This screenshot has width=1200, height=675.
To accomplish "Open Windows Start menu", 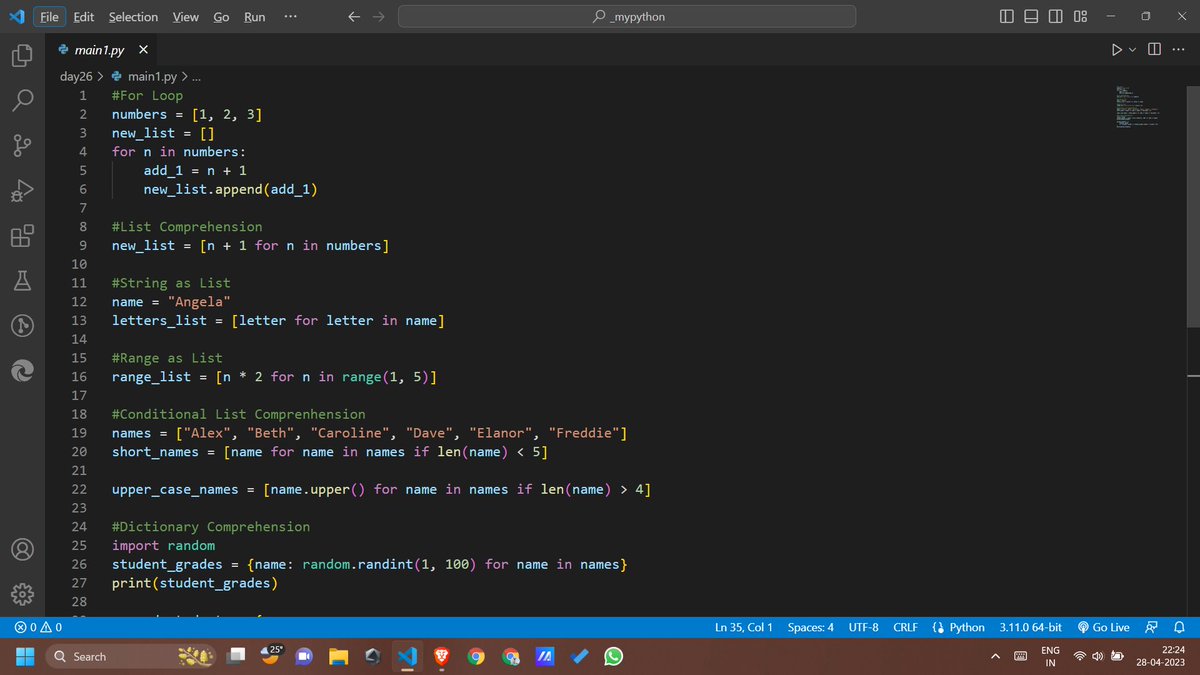I will click(x=23, y=656).
